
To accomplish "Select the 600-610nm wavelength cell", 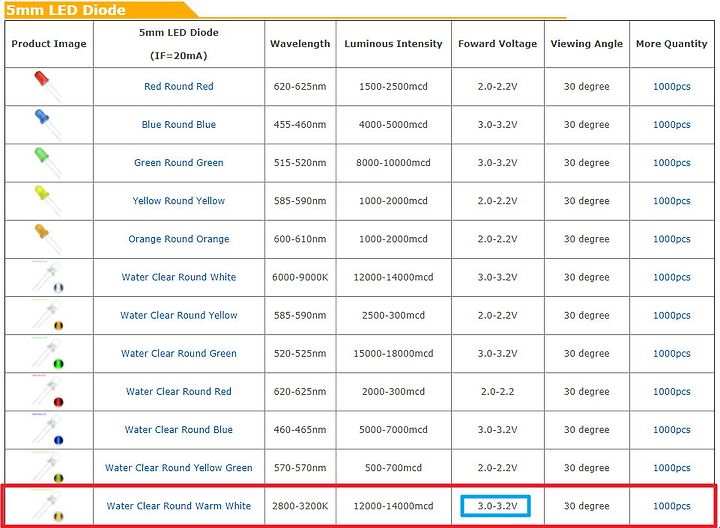I will (300, 239).
